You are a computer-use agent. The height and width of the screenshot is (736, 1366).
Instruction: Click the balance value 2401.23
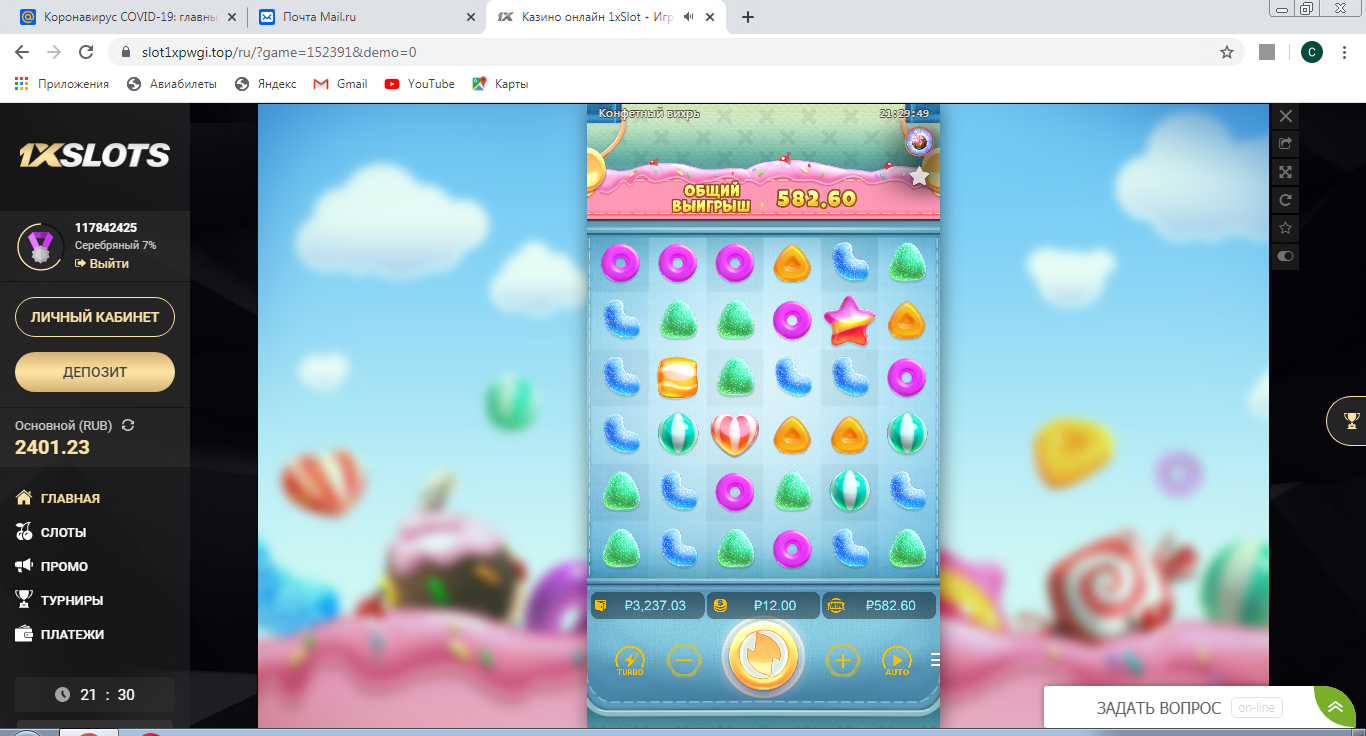click(x=52, y=447)
